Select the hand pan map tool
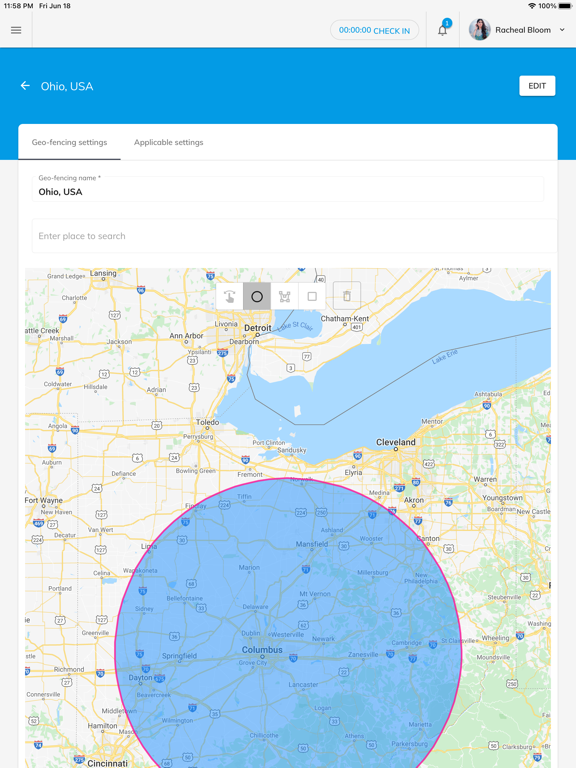 pos(229,296)
